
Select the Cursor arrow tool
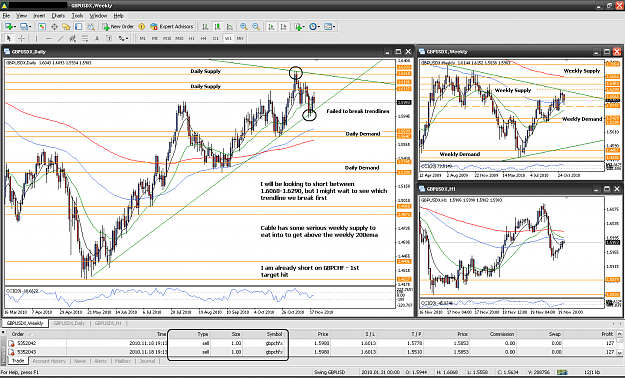[9, 38]
